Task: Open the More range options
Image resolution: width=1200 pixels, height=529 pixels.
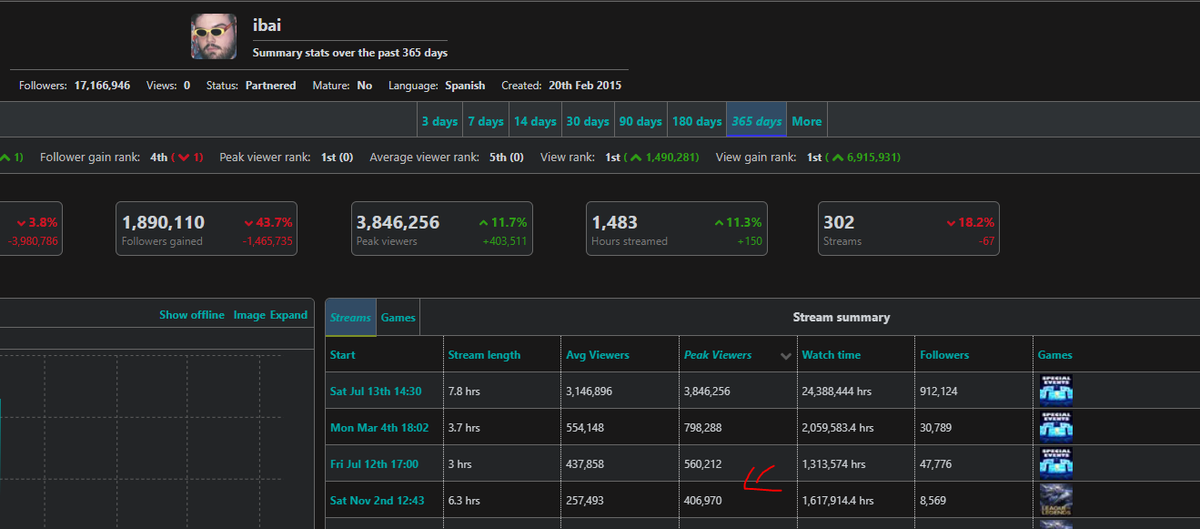Action: point(807,121)
